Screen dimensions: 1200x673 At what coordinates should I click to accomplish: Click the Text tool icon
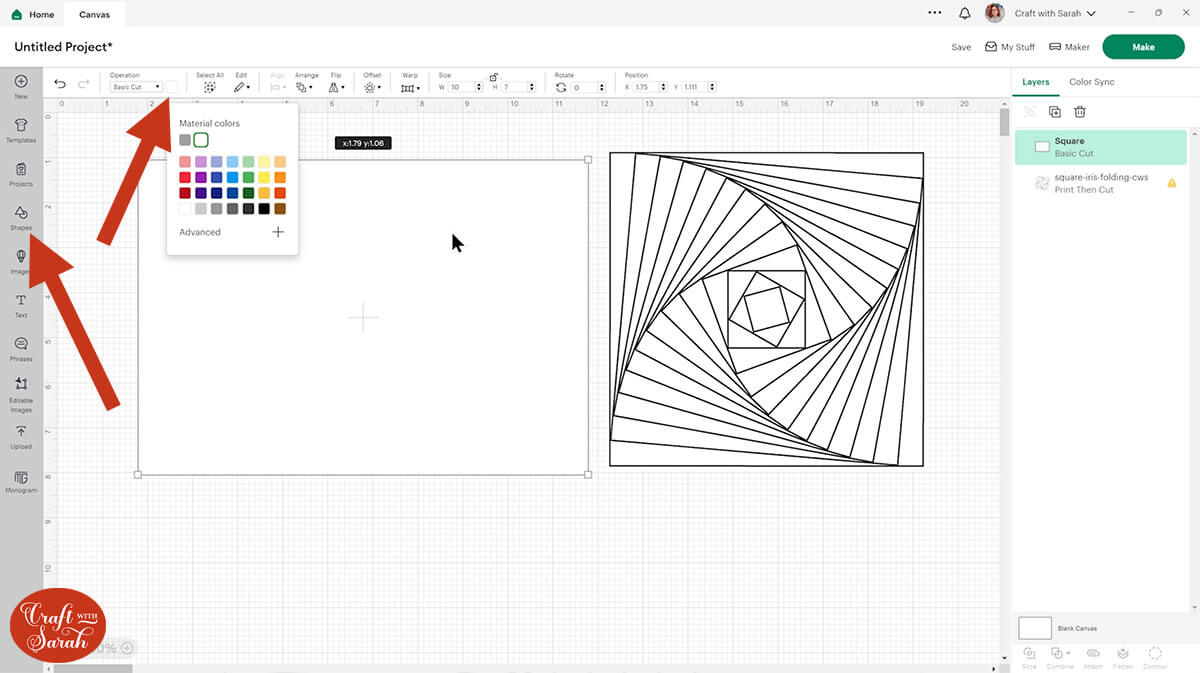[x=21, y=304]
